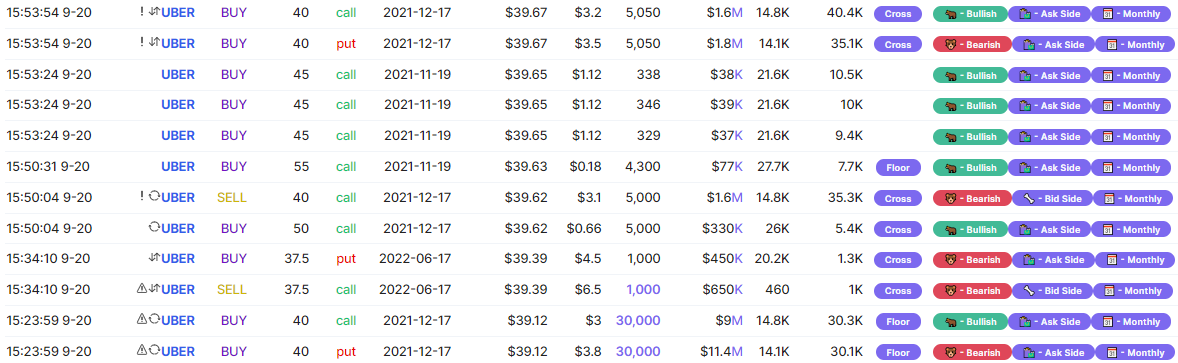1178x363 pixels.
Task: Open UBER ticker link on the 329 size row
Action: click(x=178, y=136)
